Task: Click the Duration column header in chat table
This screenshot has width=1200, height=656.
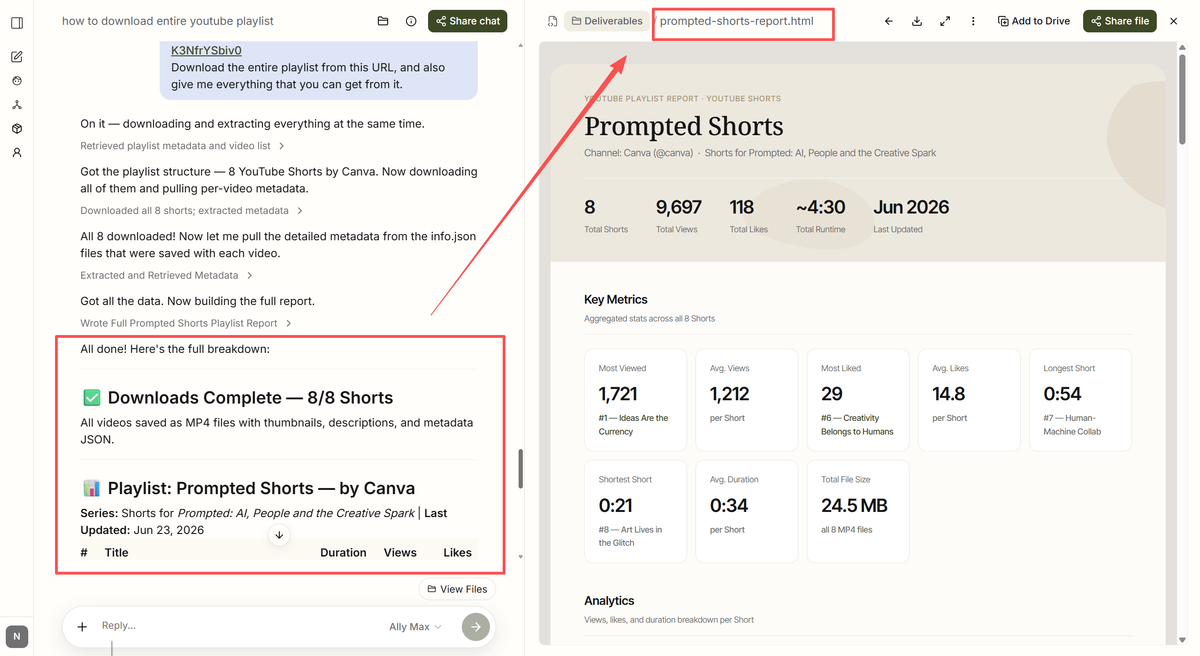Action: [x=343, y=552]
